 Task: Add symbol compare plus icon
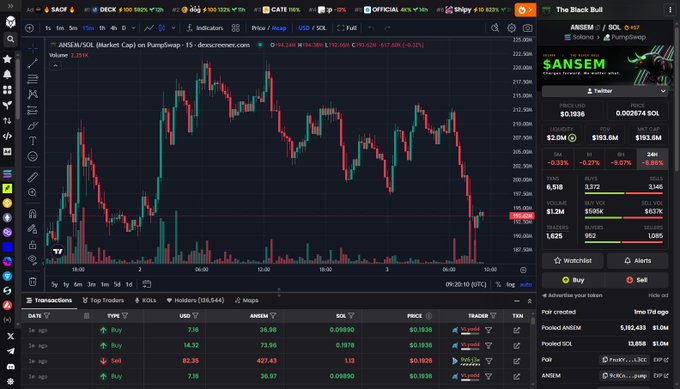point(29,28)
